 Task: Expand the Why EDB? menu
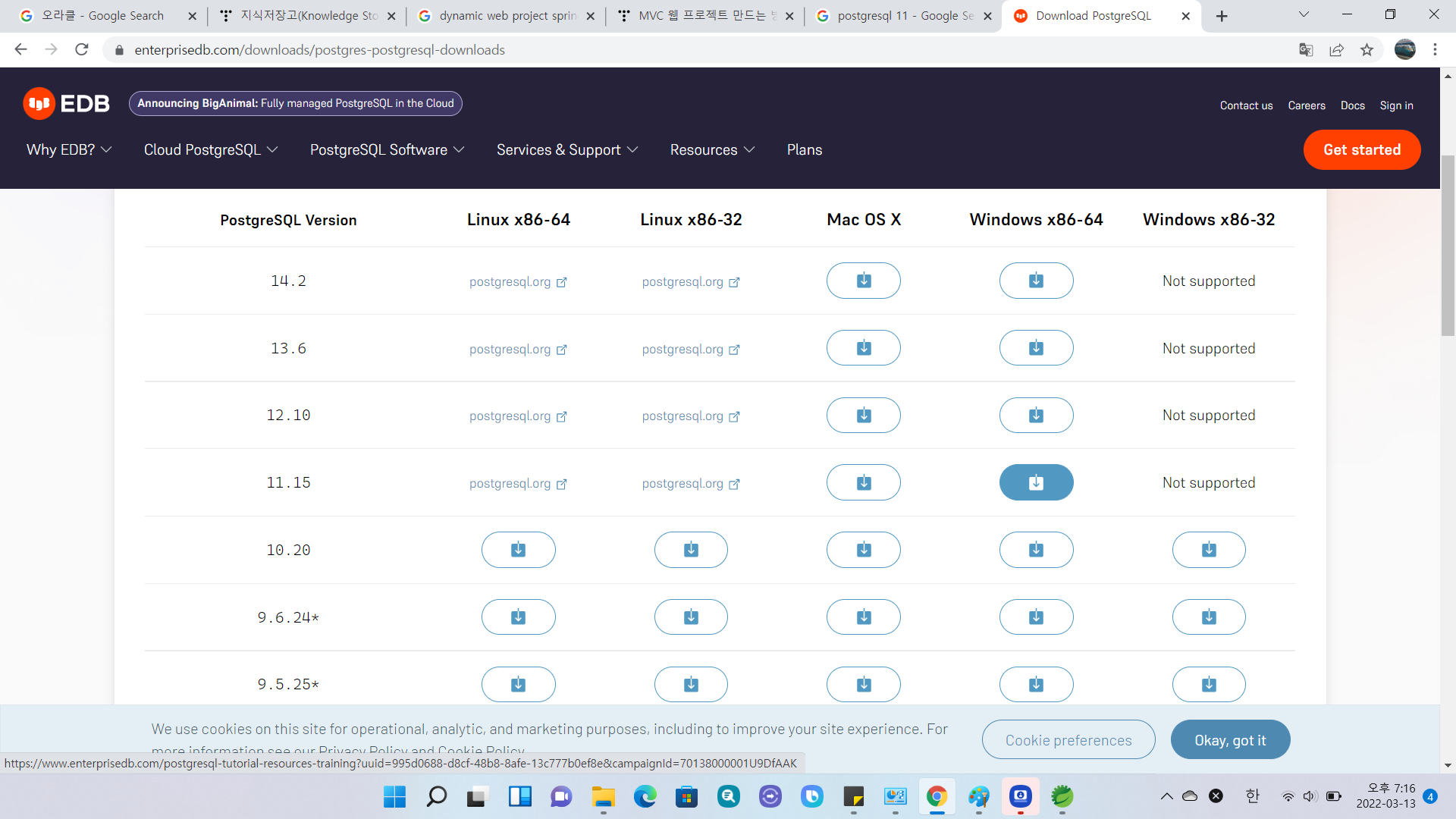pyautogui.click(x=69, y=149)
